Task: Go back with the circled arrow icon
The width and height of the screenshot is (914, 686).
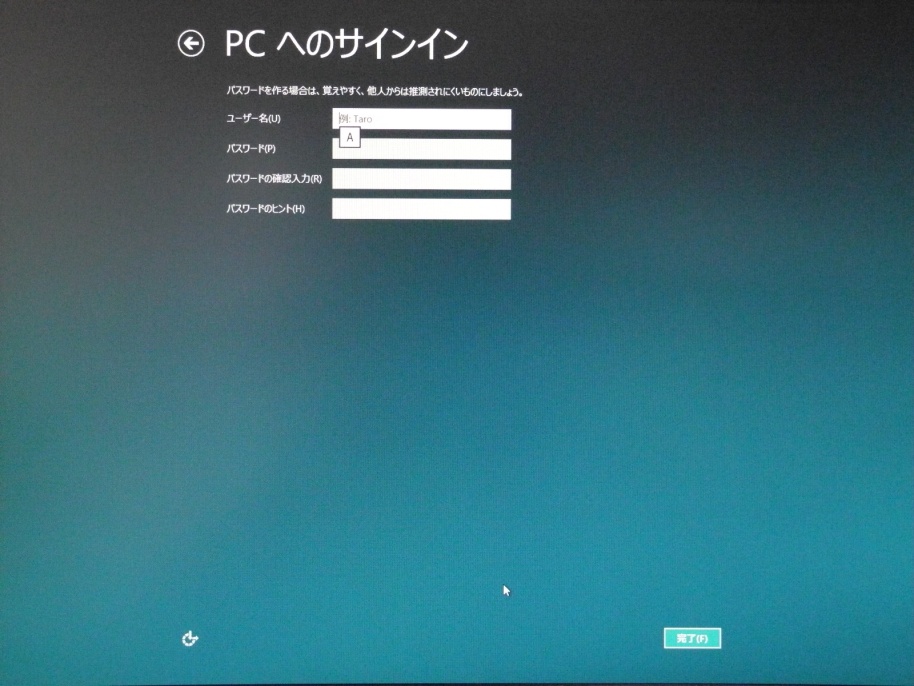Action: [x=191, y=44]
